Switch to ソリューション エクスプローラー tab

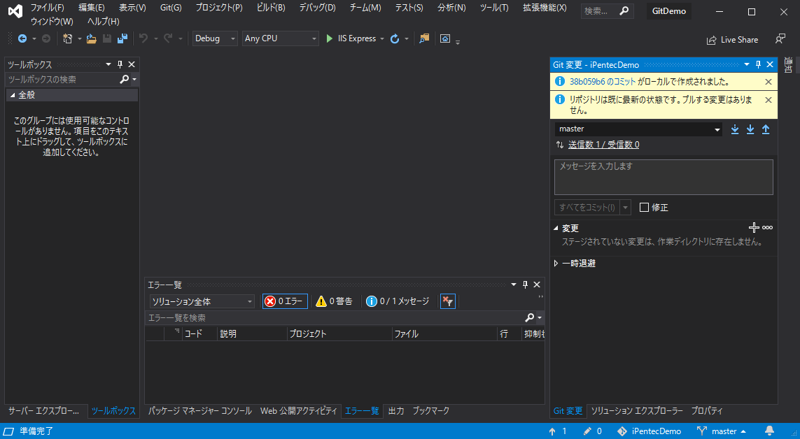637,410
